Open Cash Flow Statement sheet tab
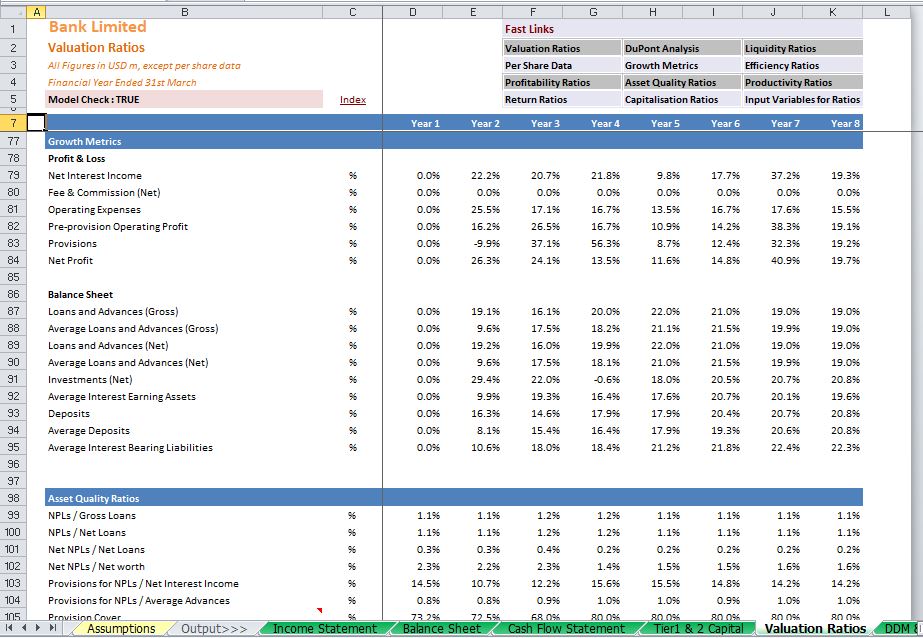 566,629
